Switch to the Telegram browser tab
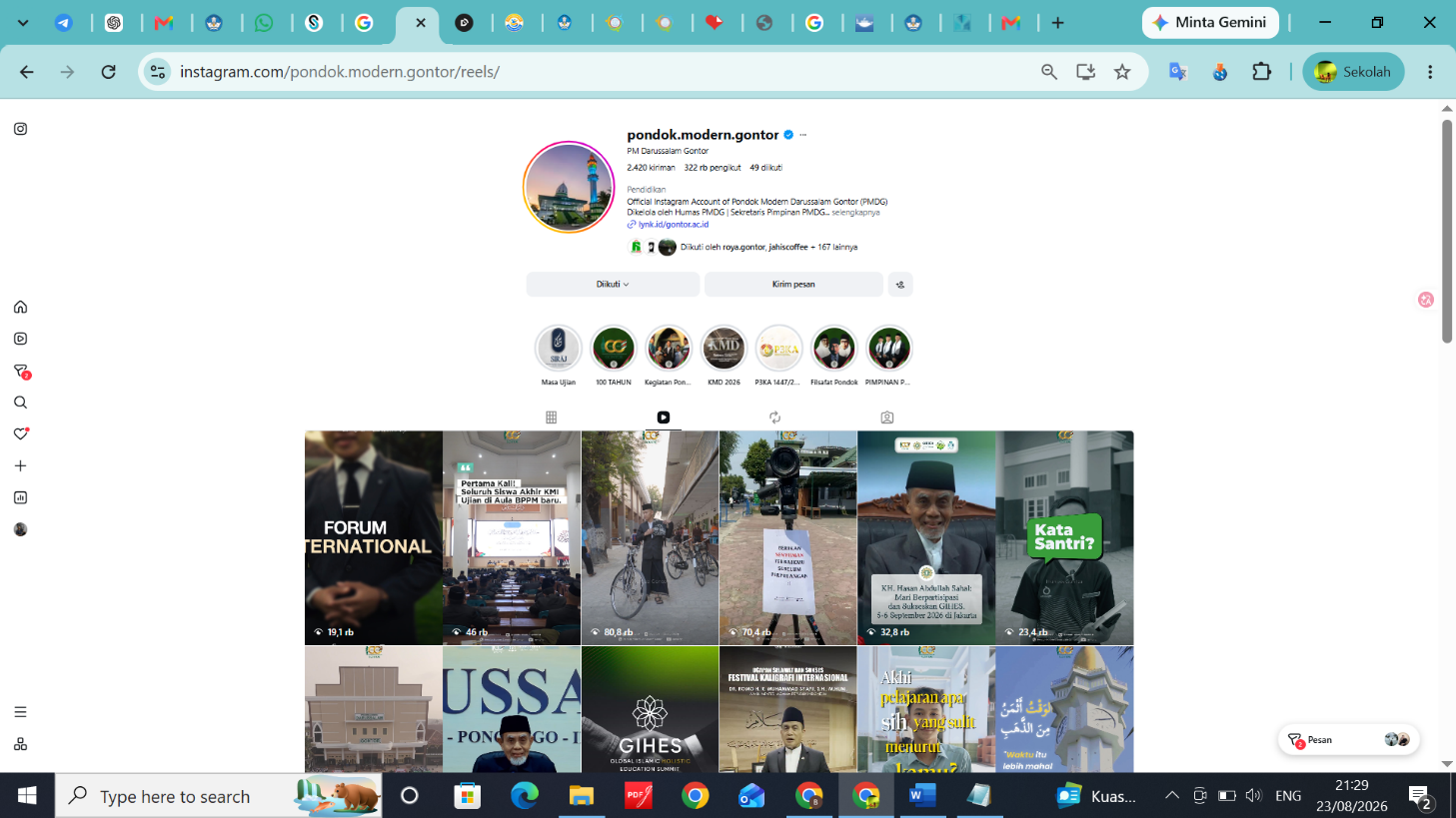The width and height of the screenshot is (1456, 818). click(x=63, y=22)
